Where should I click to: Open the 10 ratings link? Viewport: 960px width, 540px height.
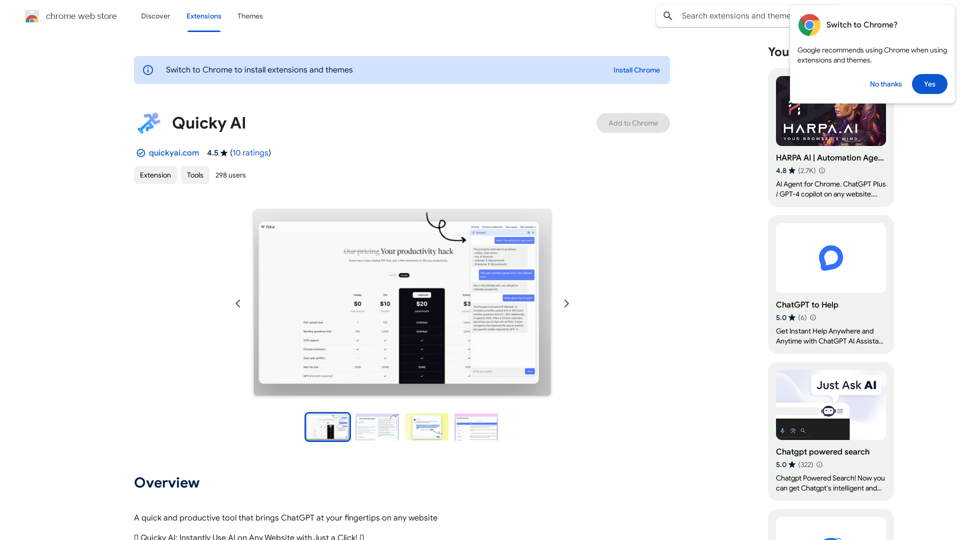[x=250, y=153]
